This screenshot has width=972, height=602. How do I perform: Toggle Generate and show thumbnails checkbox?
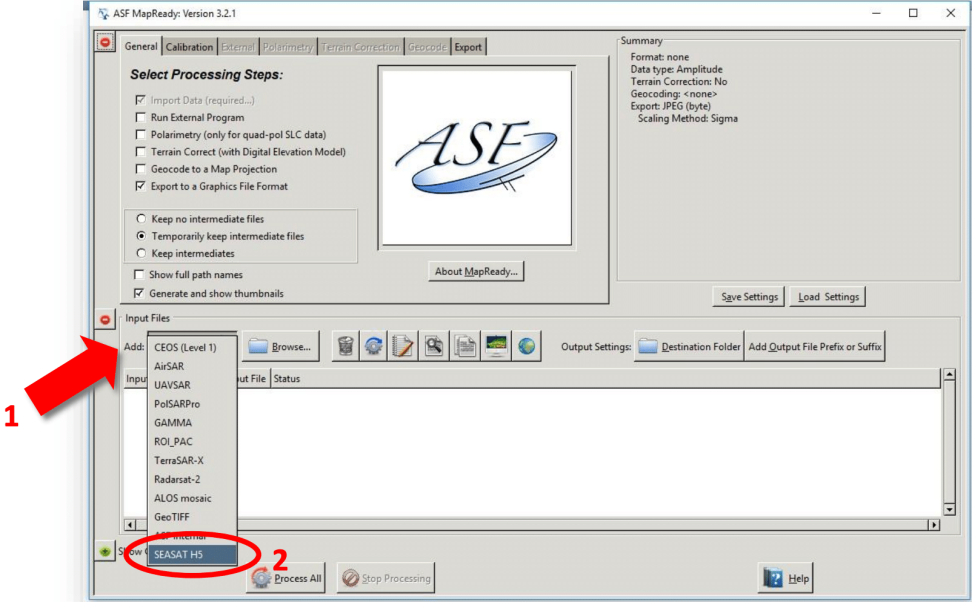tap(139, 293)
